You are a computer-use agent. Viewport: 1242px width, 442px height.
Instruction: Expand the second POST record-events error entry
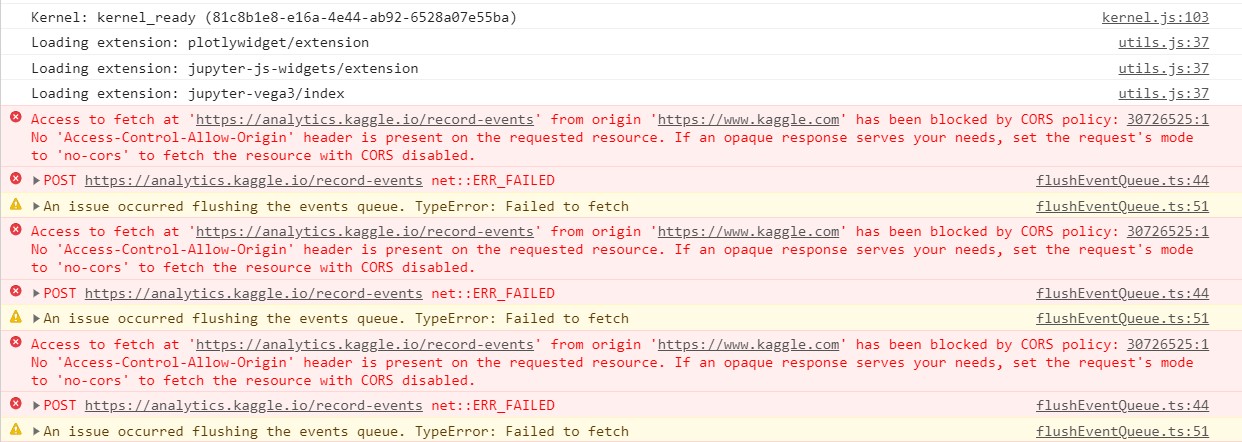(37, 294)
